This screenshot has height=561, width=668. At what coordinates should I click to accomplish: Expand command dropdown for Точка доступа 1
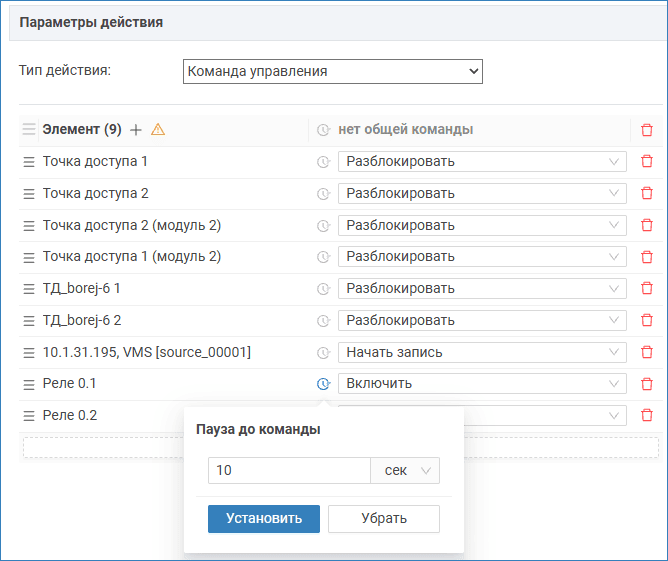point(482,161)
